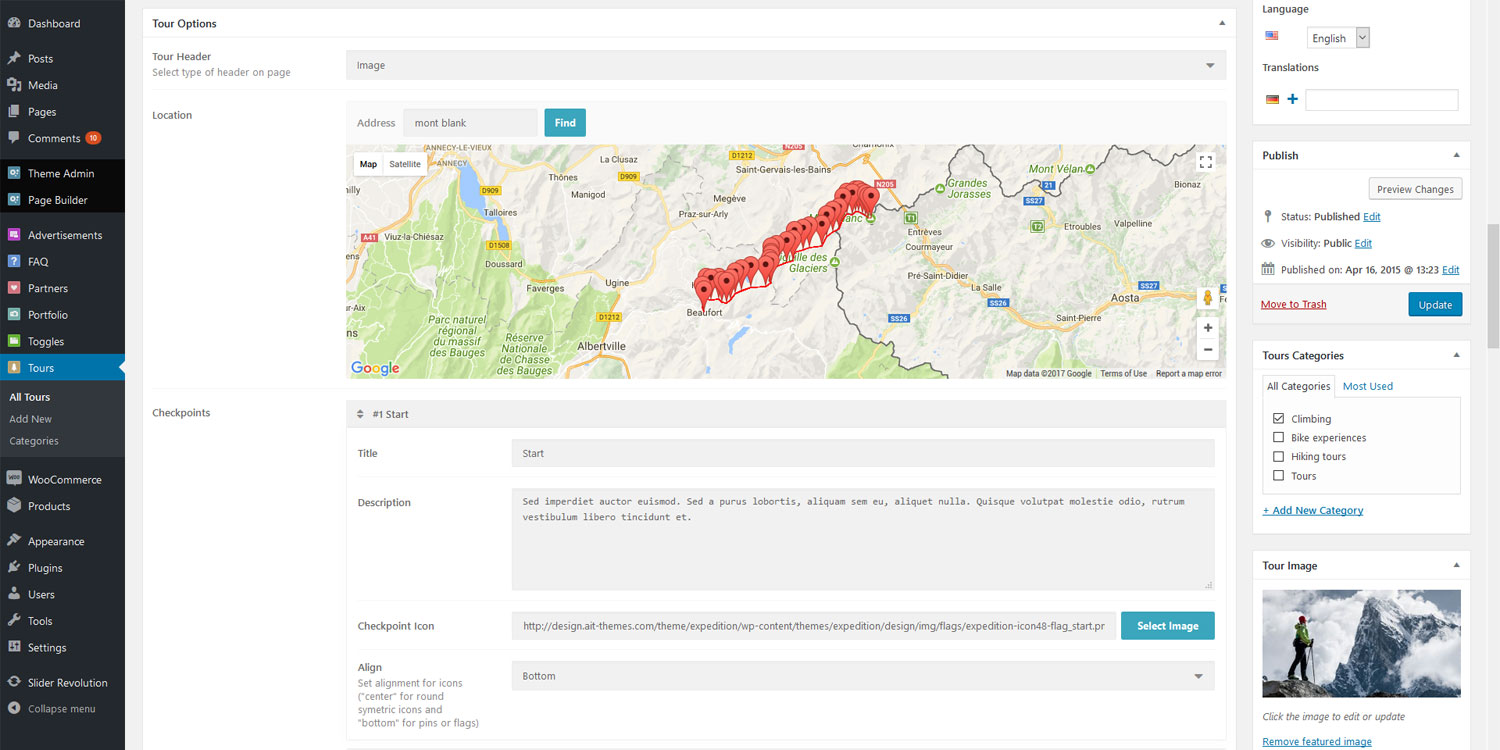Click the German flag translation icon
1500x750 pixels.
point(1271,99)
